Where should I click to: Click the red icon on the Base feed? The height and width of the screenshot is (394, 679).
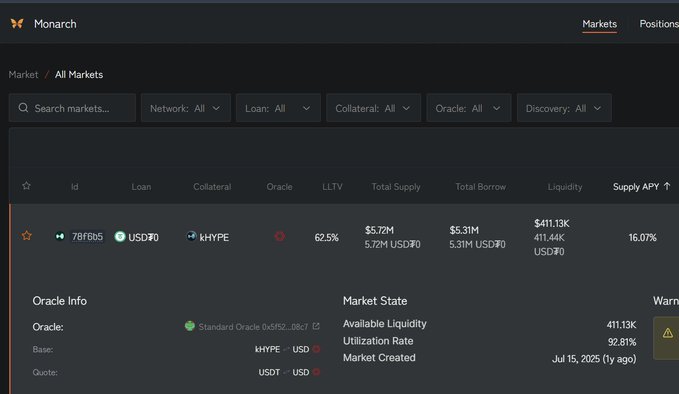coord(317,349)
